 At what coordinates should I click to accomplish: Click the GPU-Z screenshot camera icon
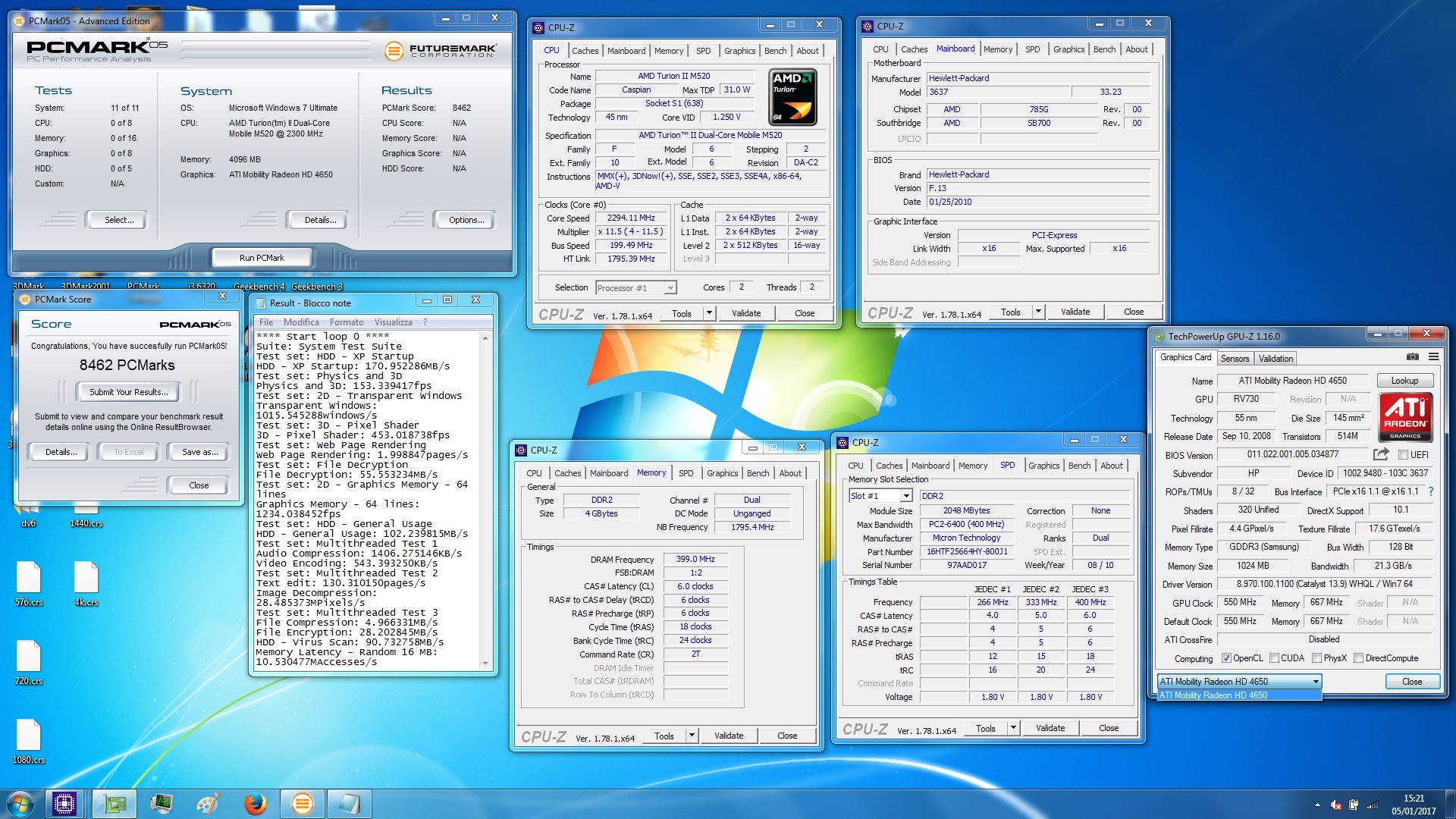pyautogui.click(x=1412, y=356)
